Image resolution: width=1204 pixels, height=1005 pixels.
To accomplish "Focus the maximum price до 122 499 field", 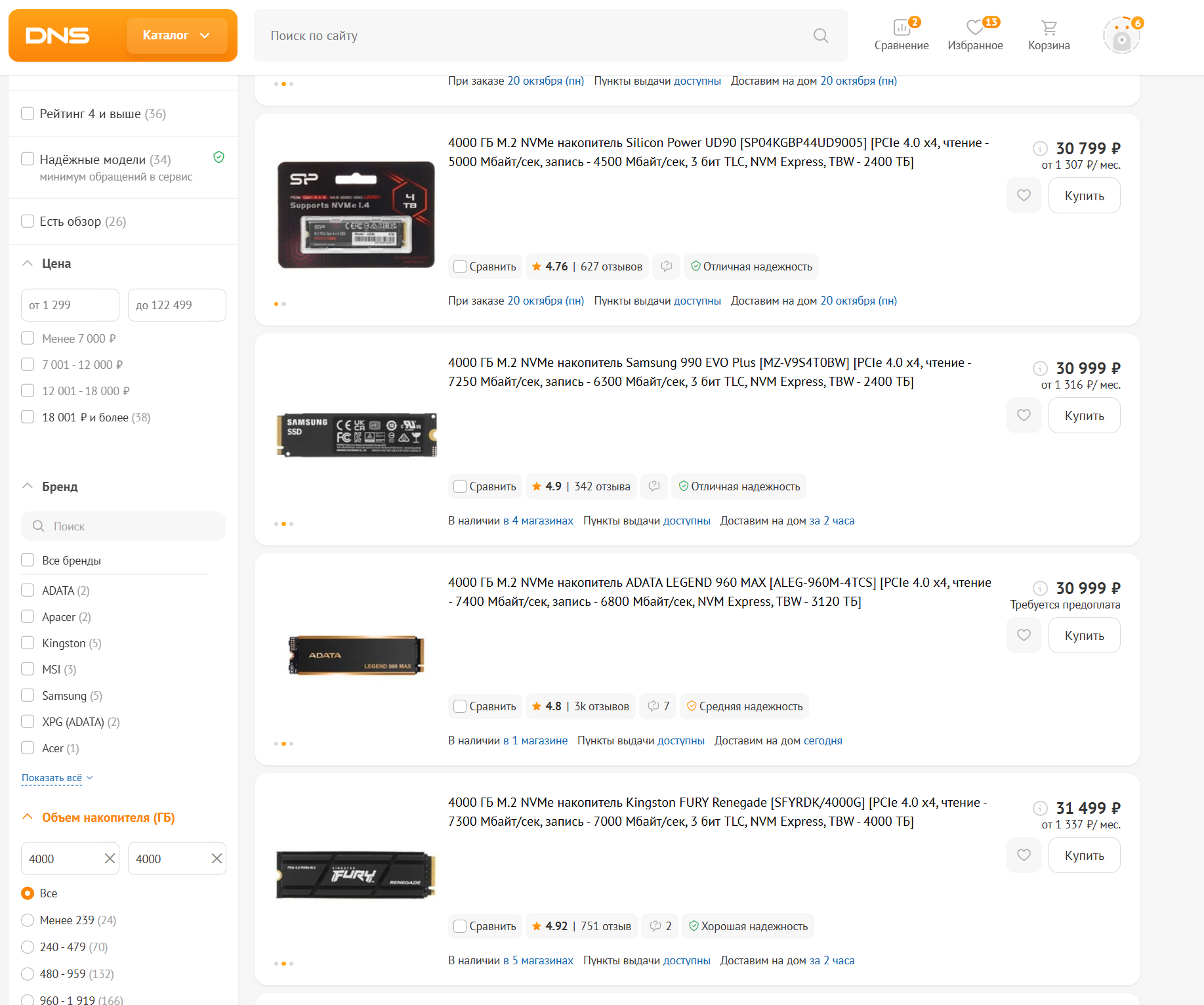I will (177, 305).
